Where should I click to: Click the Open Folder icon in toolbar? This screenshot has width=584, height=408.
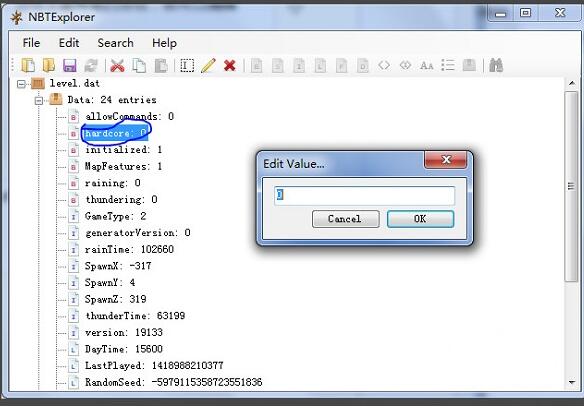click(49, 66)
